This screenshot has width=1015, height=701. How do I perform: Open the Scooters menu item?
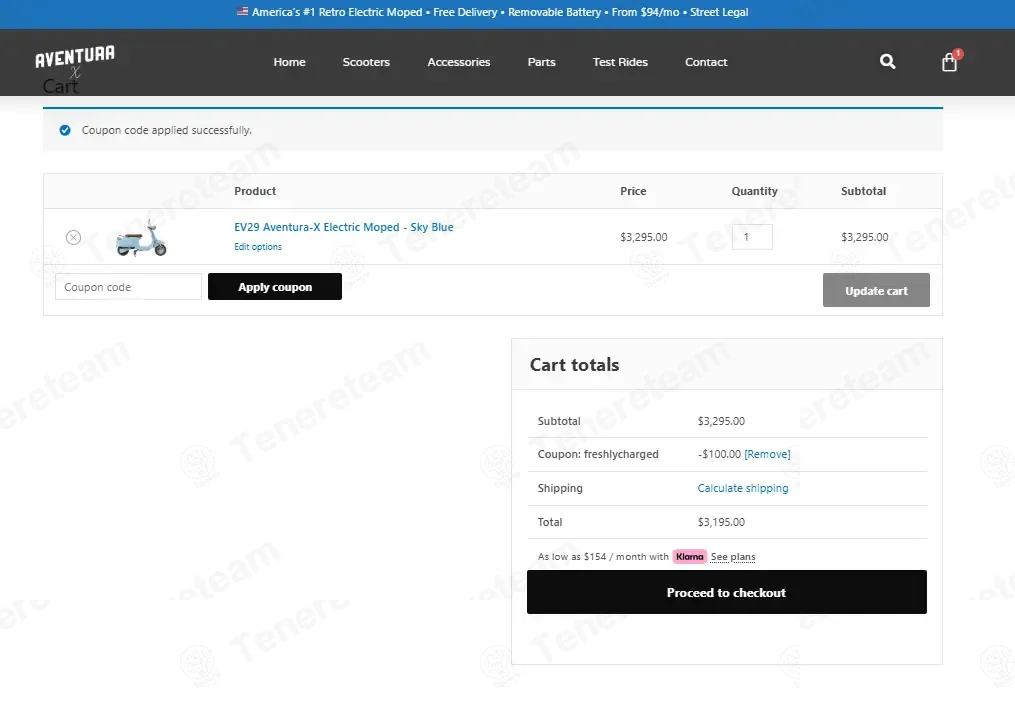click(366, 62)
